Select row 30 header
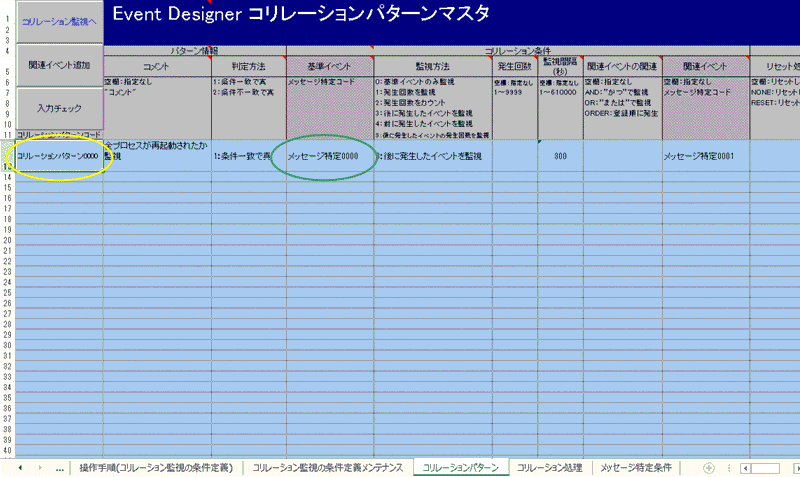This screenshot has height=477, width=800. [8, 345]
